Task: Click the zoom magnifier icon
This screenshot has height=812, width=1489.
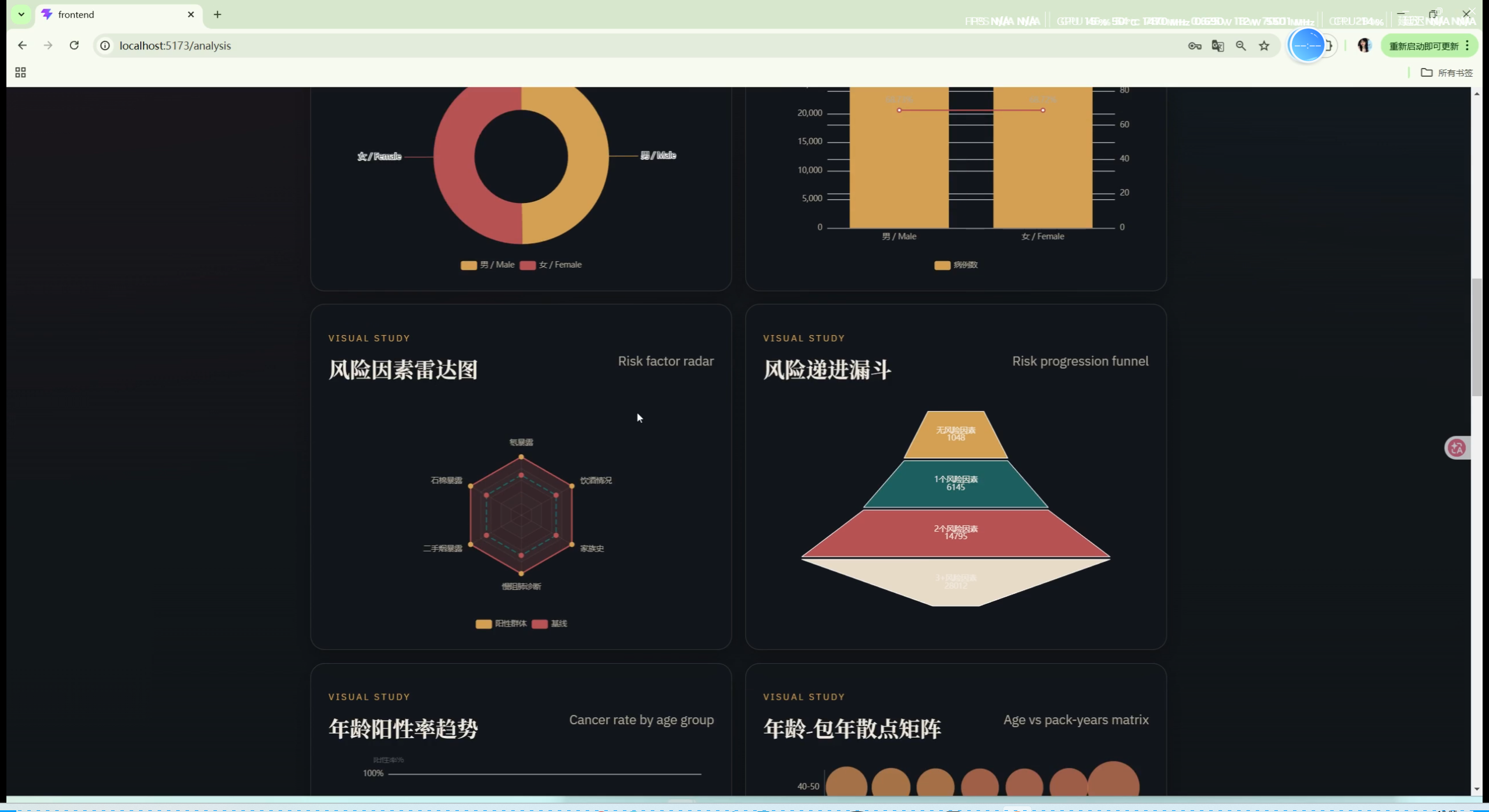Action: (1241, 46)
